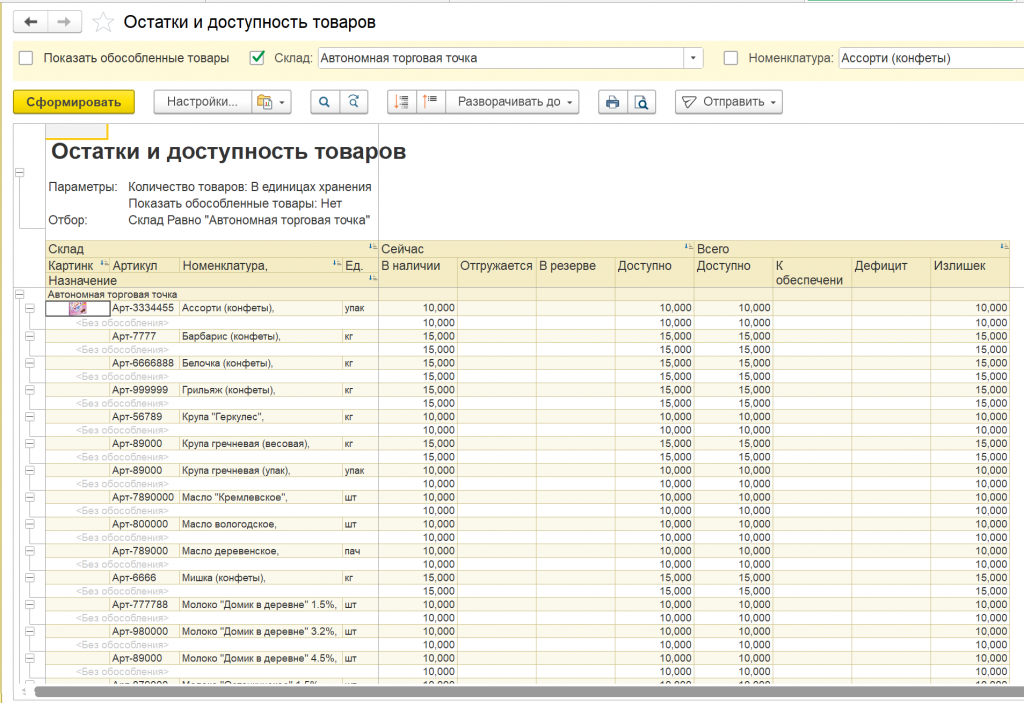Enable the 'Номенклатура' filter checkbox
The image size is (1024, 703).
pyautogui.click(x=731, y=58)
